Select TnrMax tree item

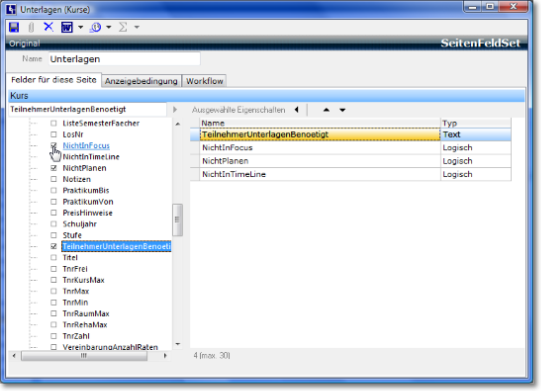coord(76,291)
